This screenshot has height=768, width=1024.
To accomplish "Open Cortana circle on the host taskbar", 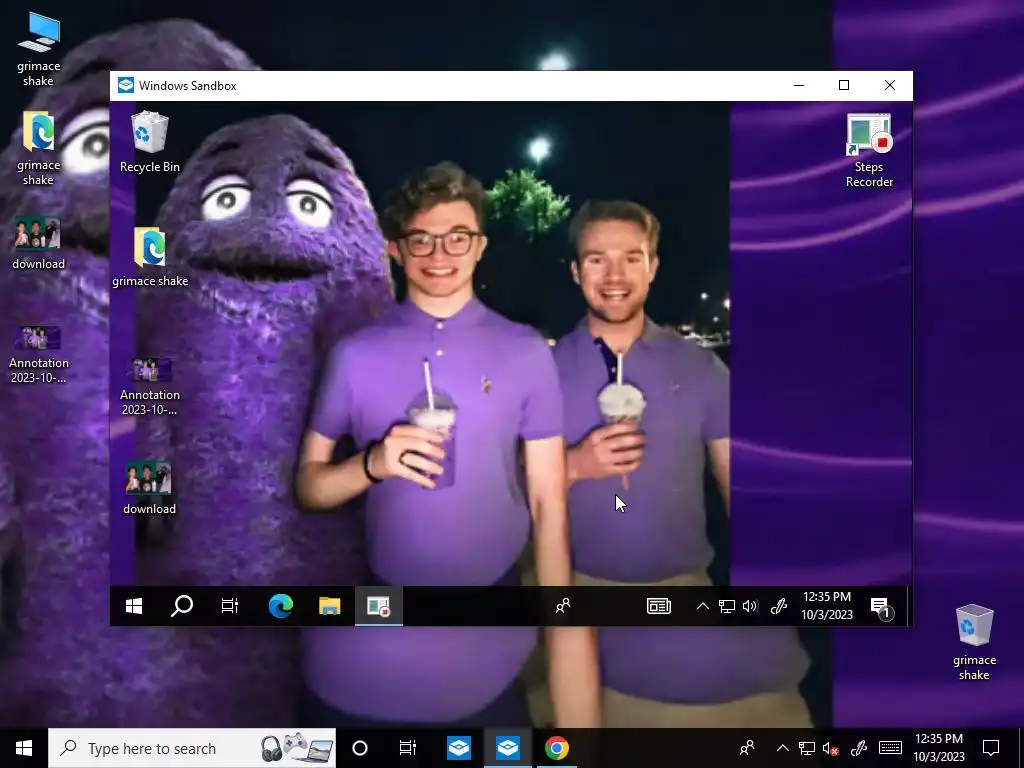I will point(360,748).
